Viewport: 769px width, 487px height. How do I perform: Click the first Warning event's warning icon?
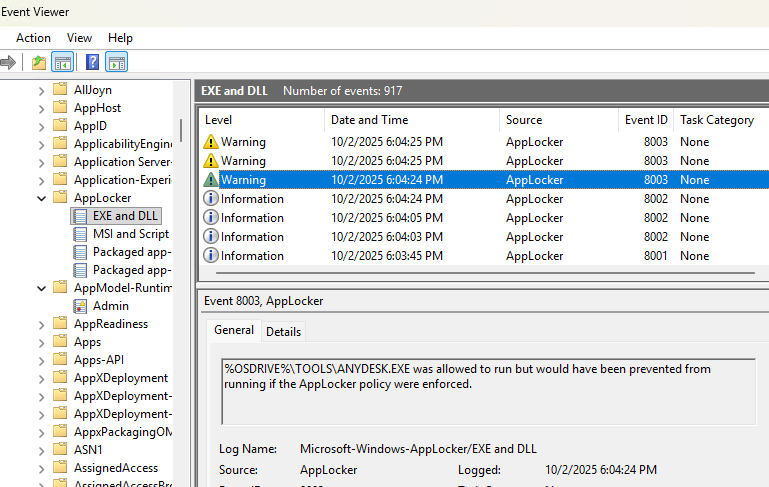(x=210, y=142)
